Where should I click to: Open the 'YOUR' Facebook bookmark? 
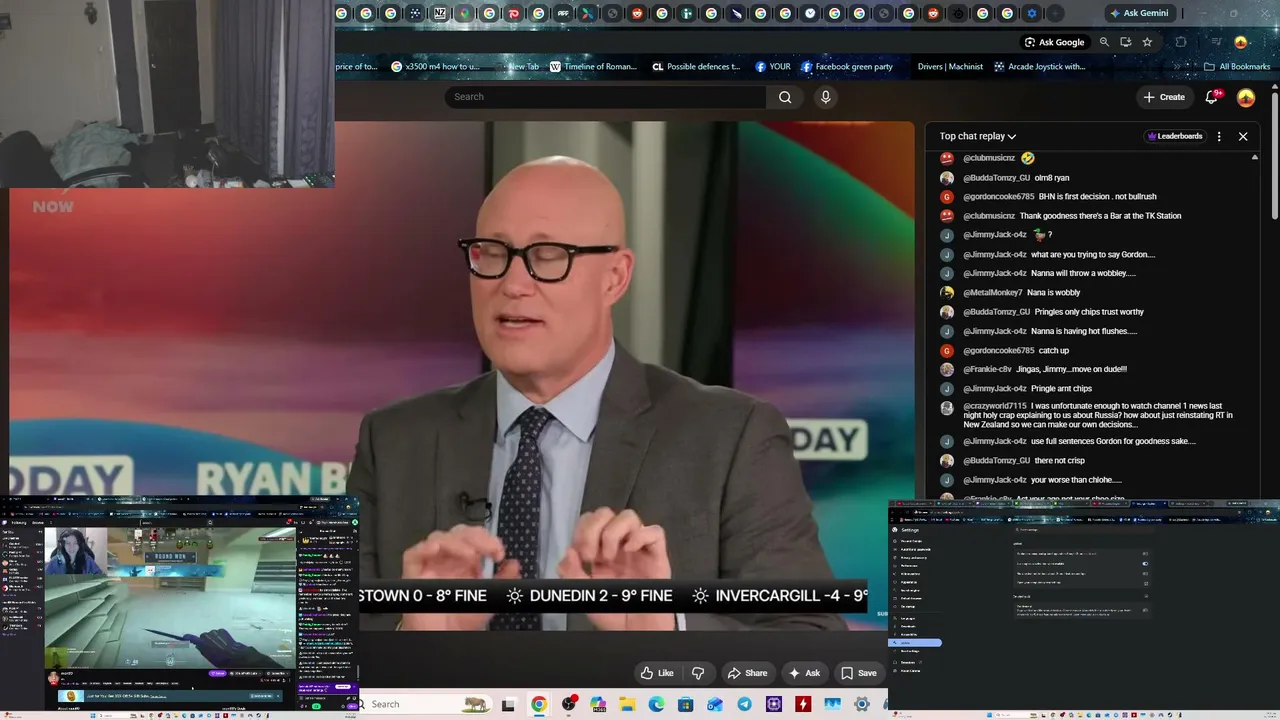tap(773, 67)
